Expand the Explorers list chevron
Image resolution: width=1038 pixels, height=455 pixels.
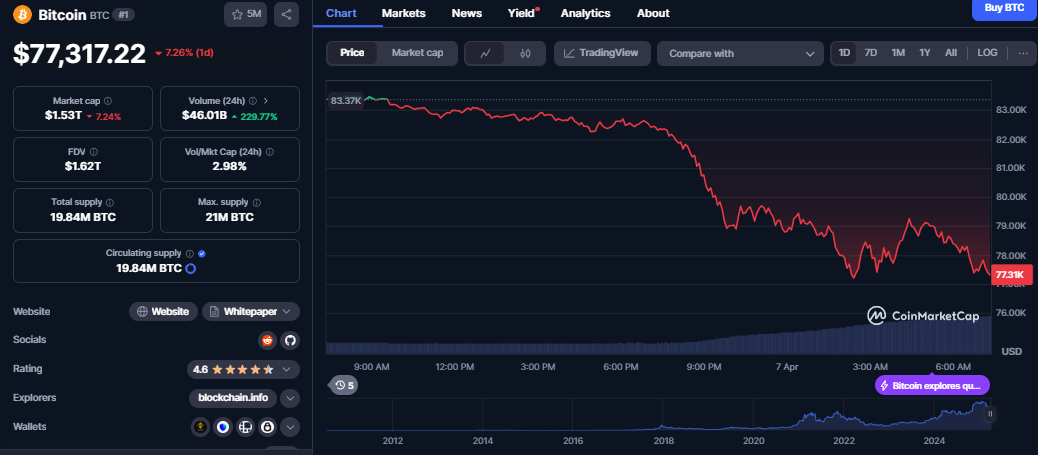tap(290, 398)
